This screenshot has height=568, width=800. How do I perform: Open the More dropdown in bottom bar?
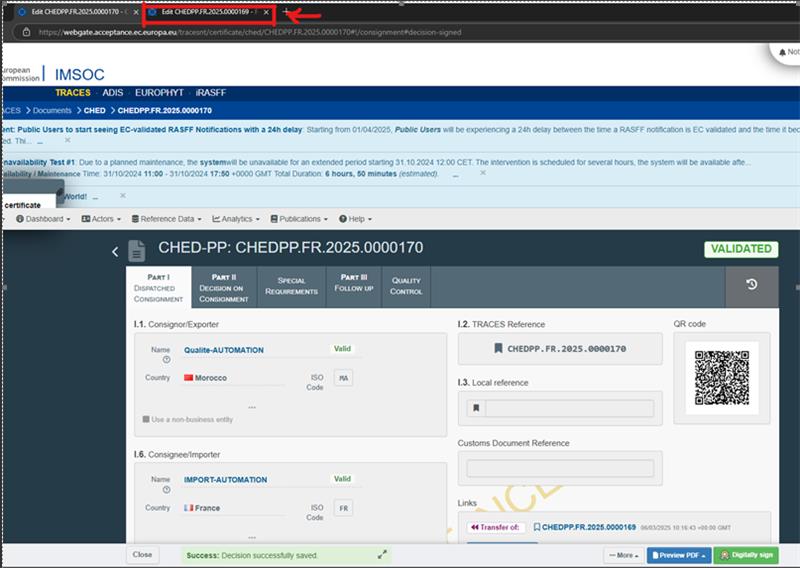point(624,555)
